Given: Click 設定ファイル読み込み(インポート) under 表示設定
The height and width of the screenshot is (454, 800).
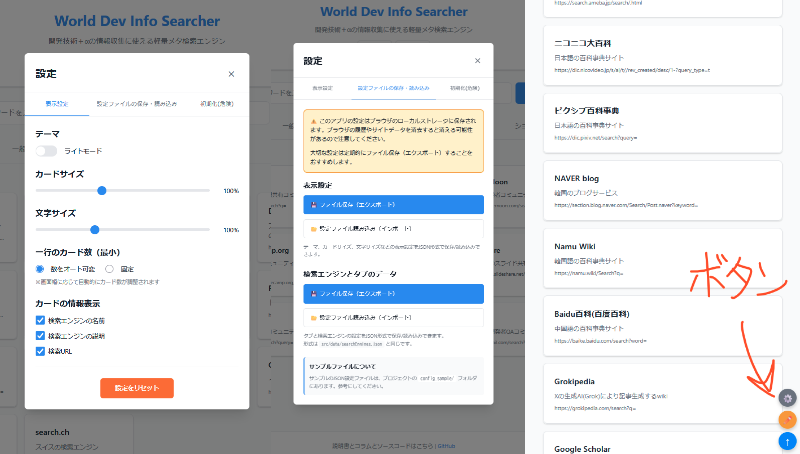Looking at the screenshot, I should pos(393,229).
